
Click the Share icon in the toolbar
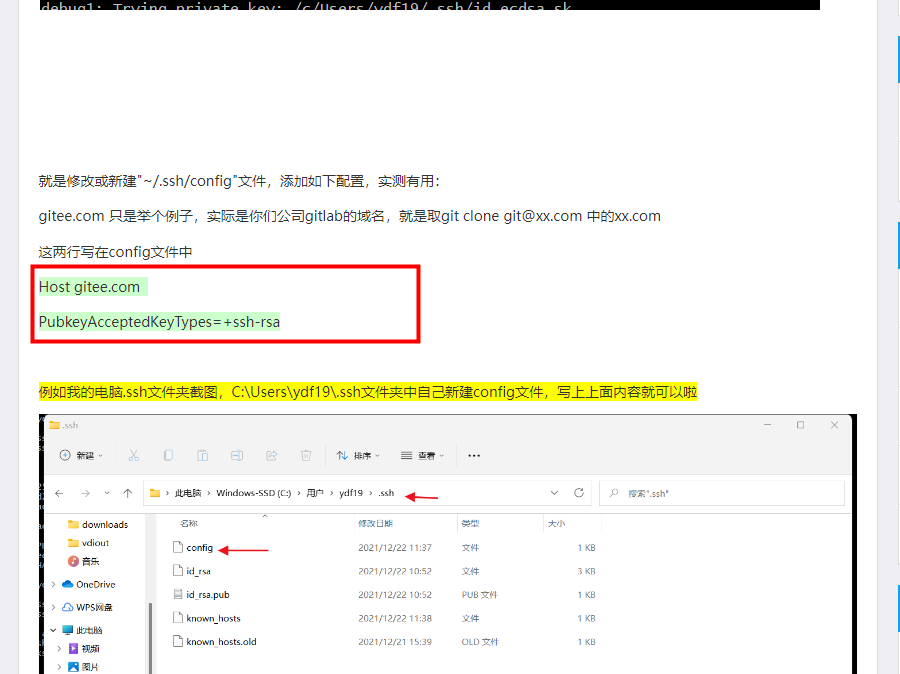[x=270, y=455]
